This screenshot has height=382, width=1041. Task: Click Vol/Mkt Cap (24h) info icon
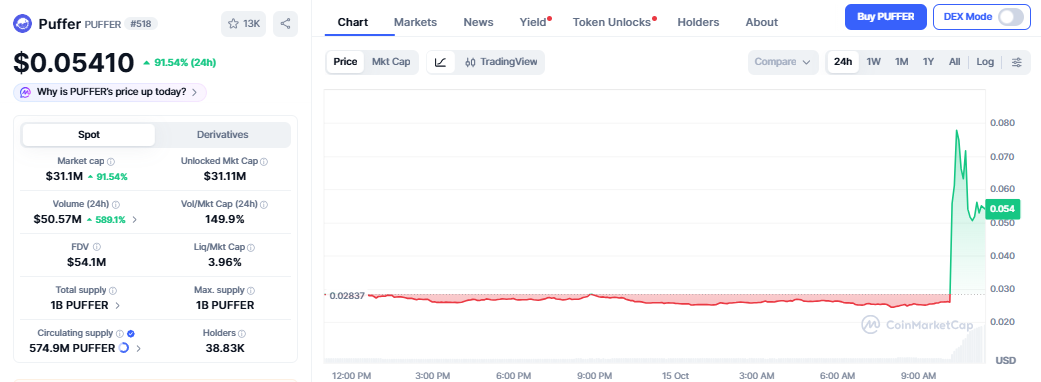click(264, 205)
